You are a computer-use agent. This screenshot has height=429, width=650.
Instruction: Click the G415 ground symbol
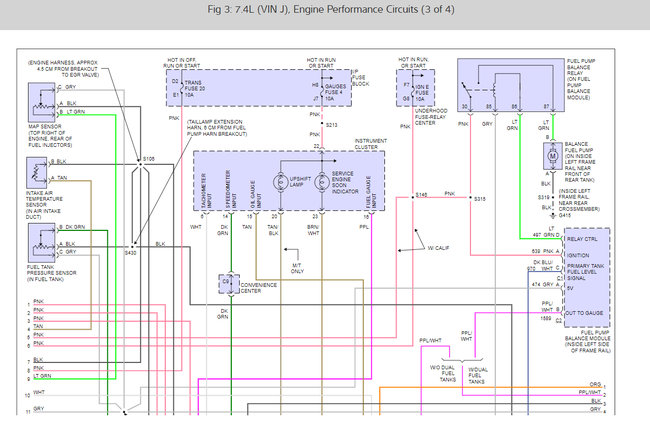(x=553, y=216)
